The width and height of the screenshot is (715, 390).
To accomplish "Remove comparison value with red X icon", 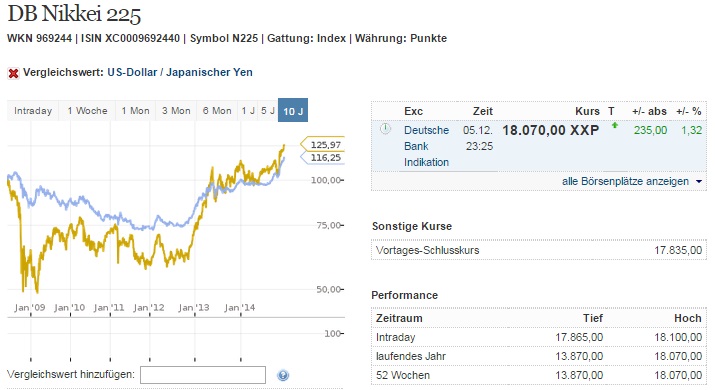I will (x=13, y=73).
